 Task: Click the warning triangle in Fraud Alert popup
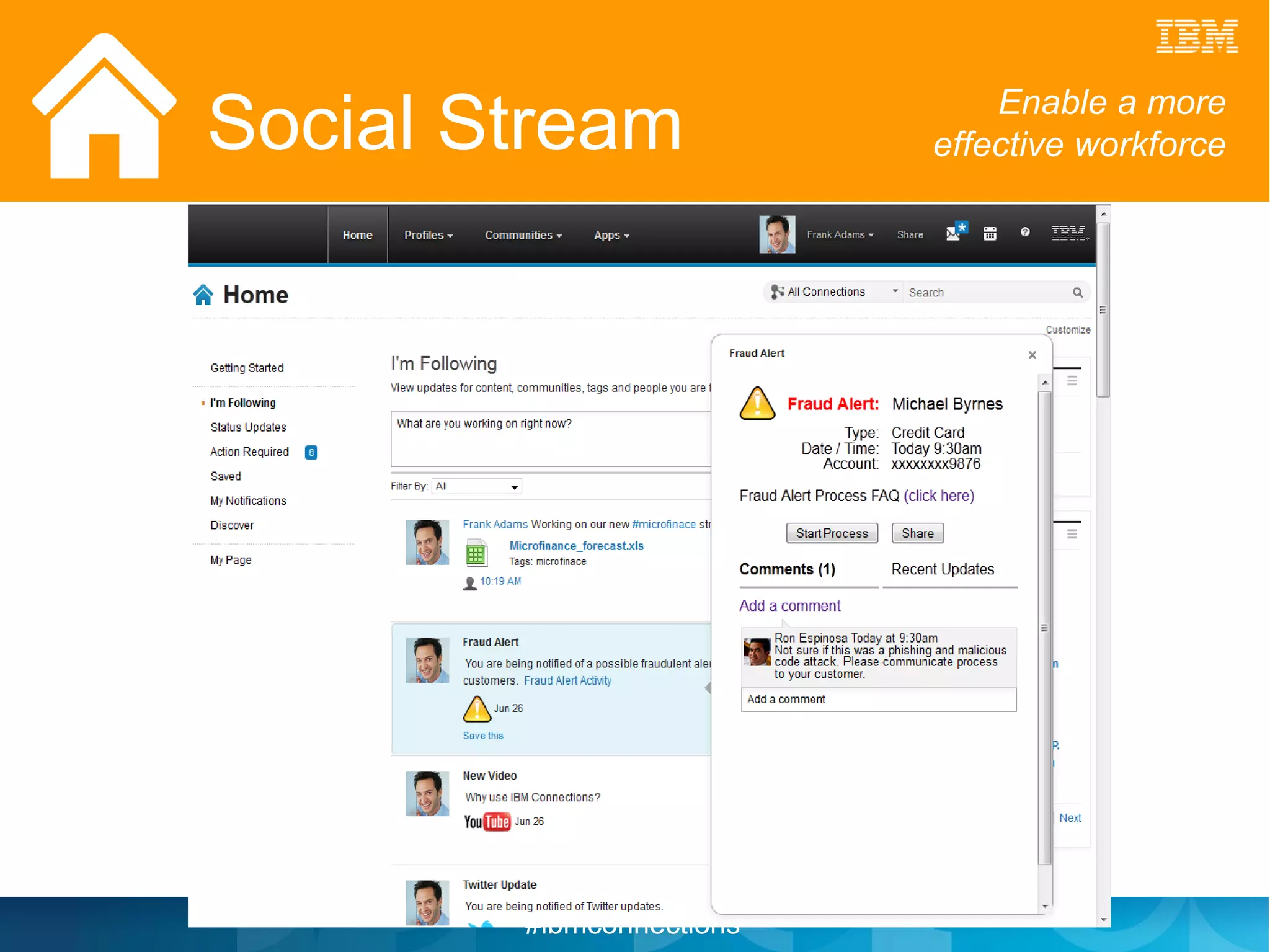pyautogui.click(x=757, y=403)
